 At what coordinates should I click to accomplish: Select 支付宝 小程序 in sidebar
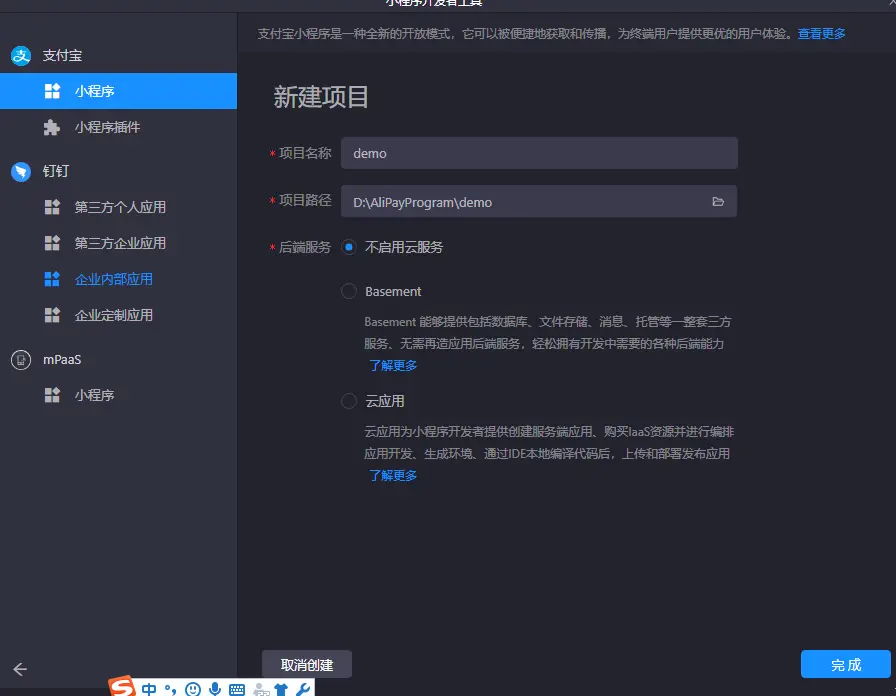coord(118,91)
